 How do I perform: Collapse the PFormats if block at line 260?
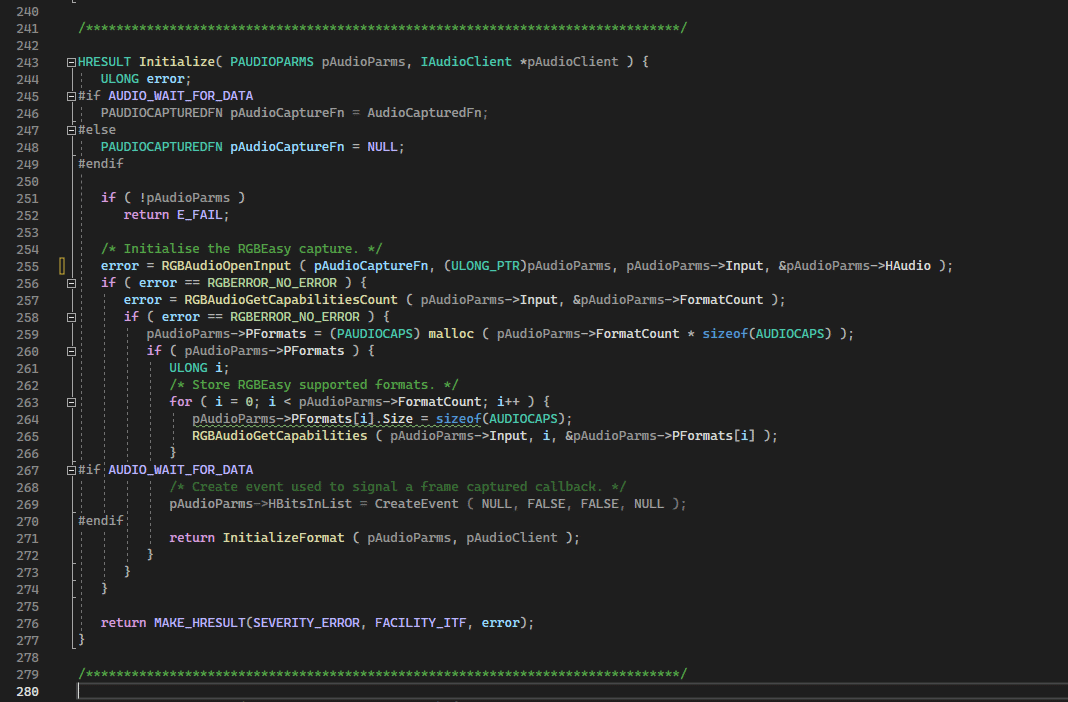click(x=71, y=351)
